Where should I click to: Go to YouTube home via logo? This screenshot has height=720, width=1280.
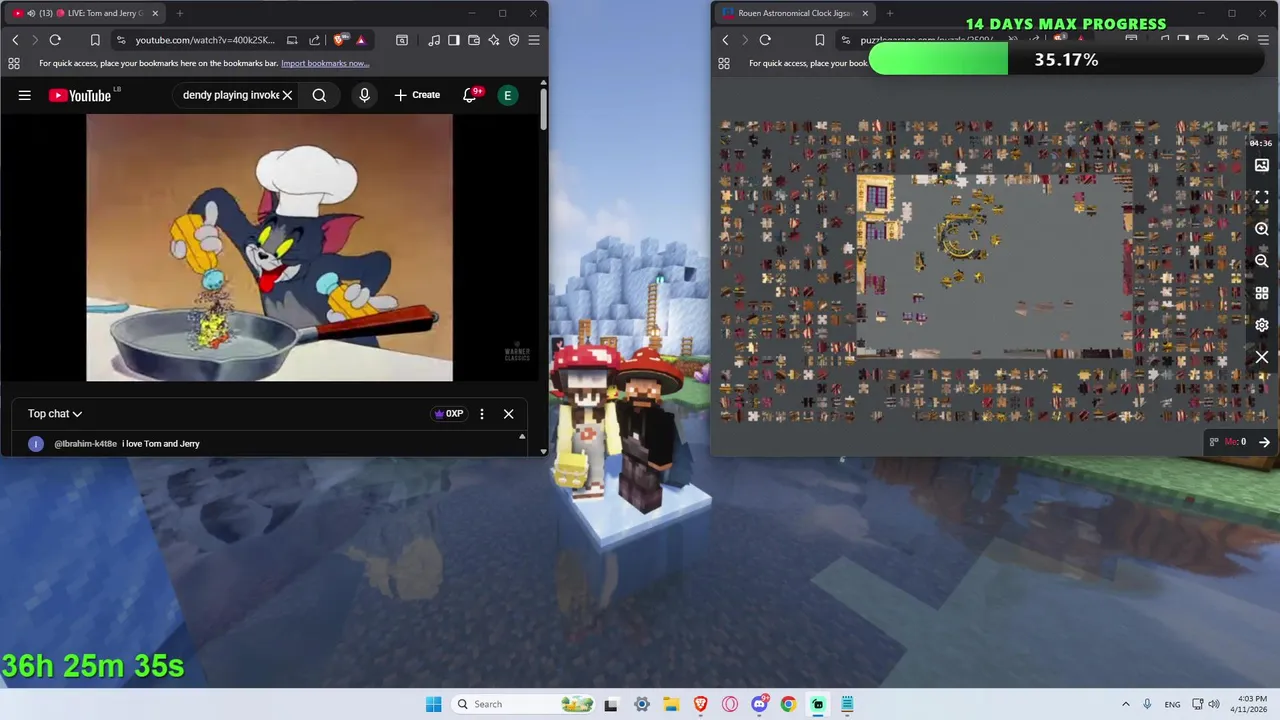point(80,95)
